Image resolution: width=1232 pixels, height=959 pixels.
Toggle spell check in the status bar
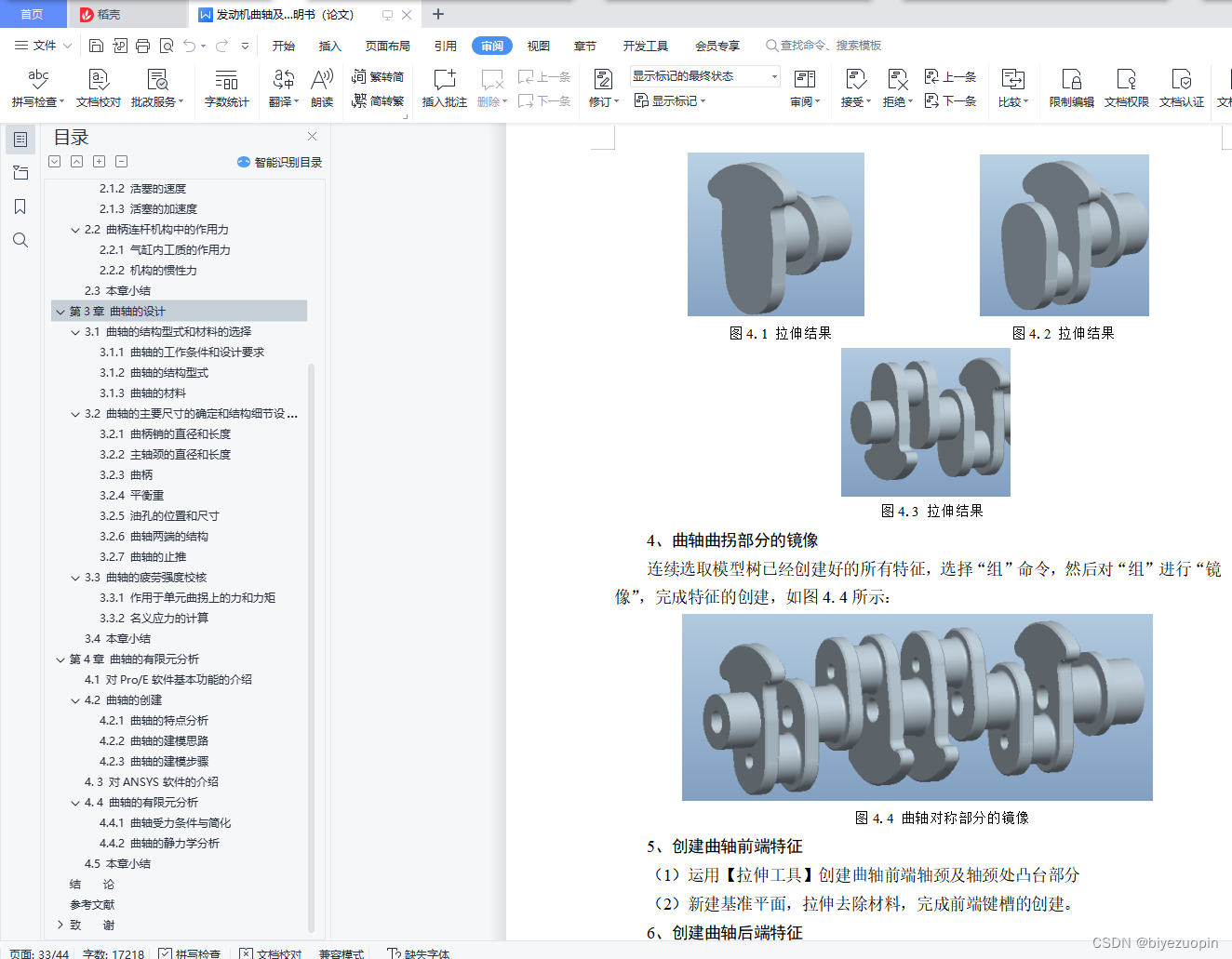(x=190, y=953)
